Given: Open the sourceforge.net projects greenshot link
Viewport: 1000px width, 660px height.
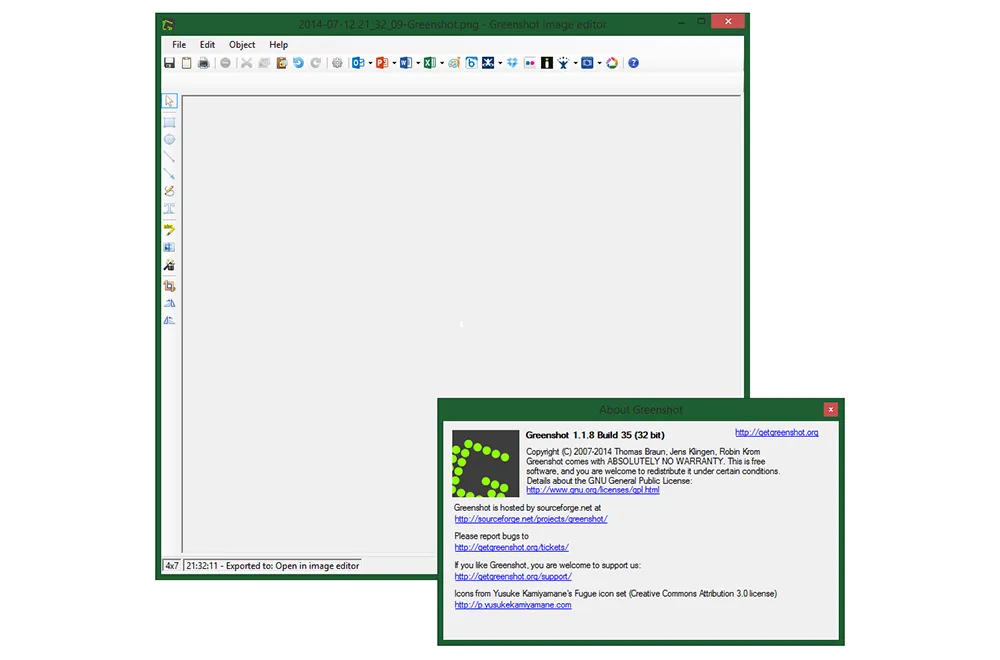Looking at the screenshot, I should tap(530, 519).
